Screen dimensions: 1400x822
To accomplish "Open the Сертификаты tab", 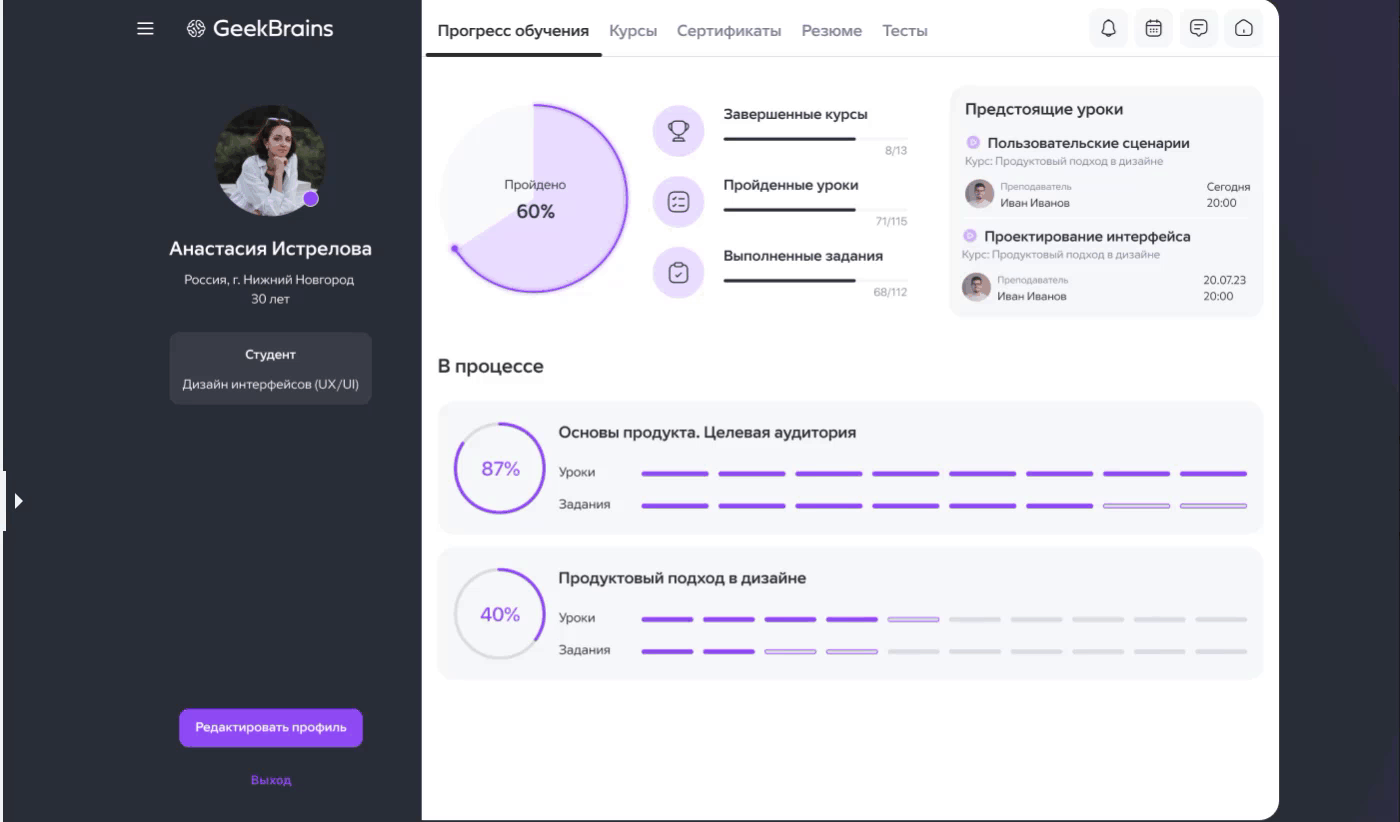I will tap(729, 31).
